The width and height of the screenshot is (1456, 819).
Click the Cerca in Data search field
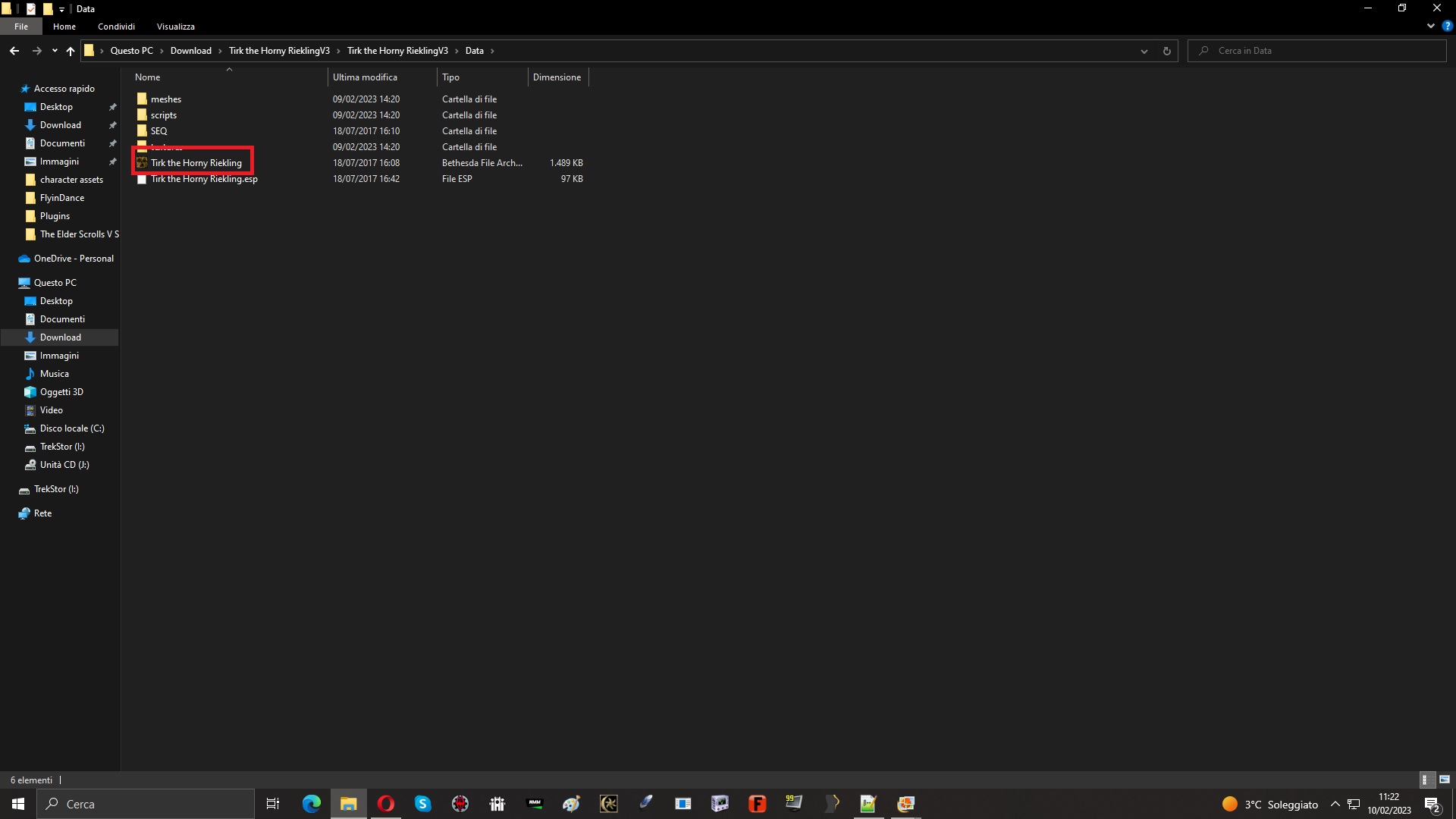[1317, 51]
